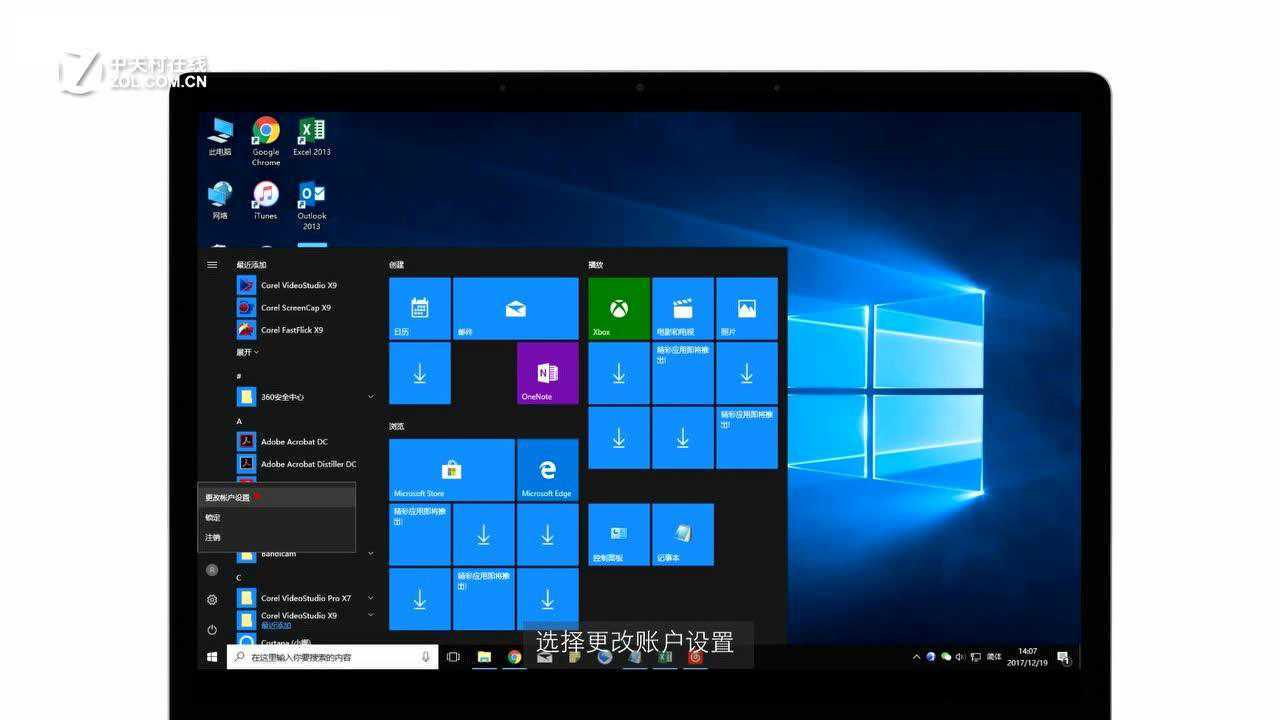Click the Cortana microphone icon

point(426,657)
